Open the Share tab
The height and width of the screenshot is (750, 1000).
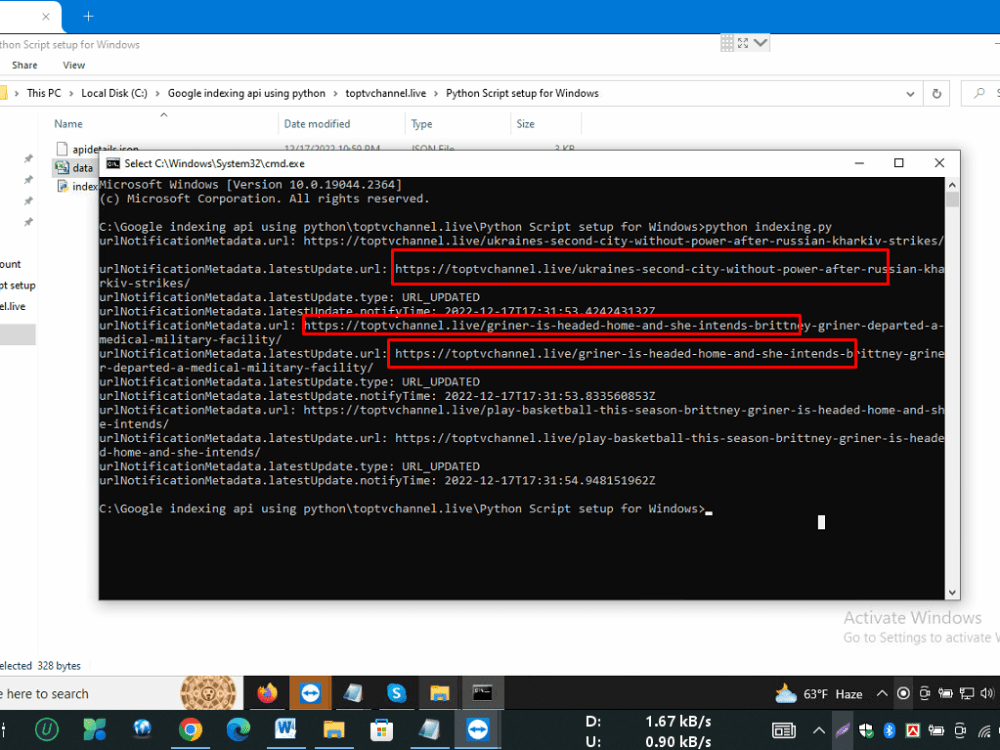(x=25, y=65)
